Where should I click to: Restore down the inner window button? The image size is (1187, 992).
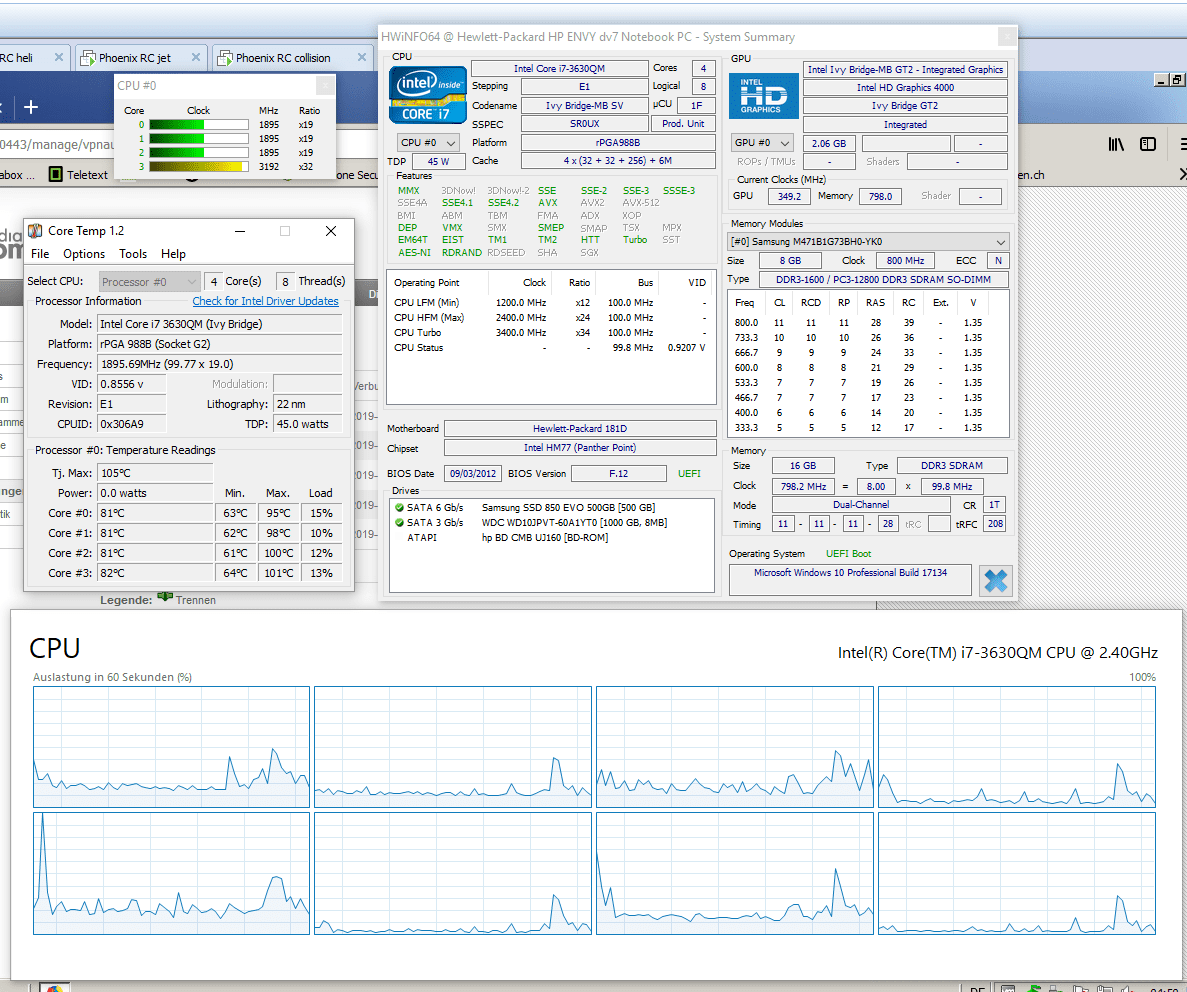tap(1176, 80)
